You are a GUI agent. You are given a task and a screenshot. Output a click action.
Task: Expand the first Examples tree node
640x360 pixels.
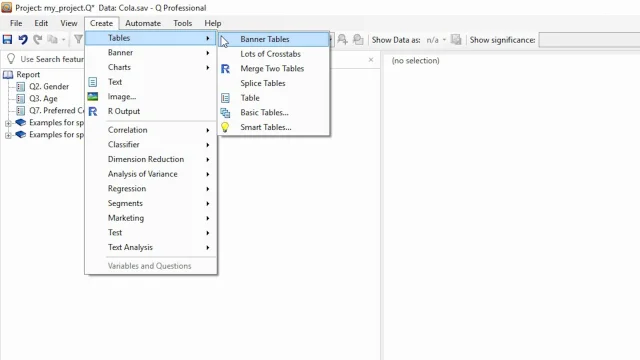point(8,123)
